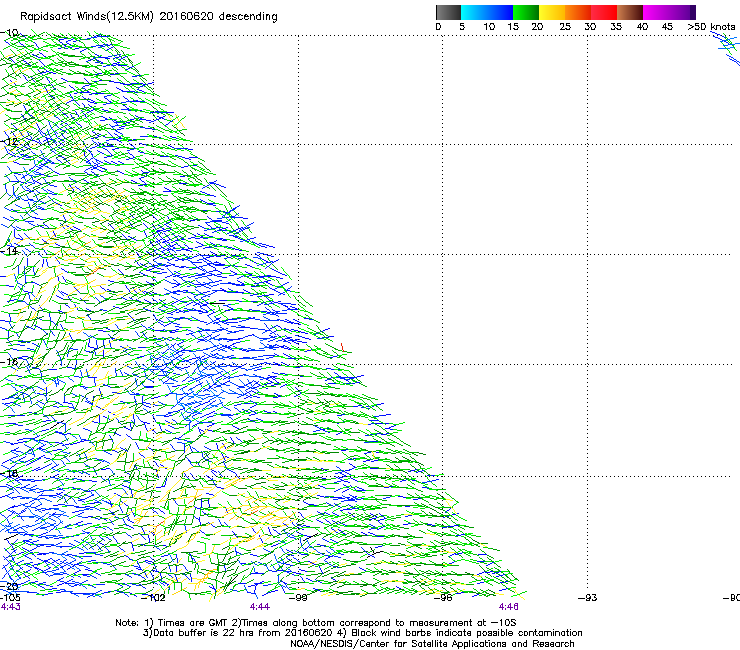Click the gray 0-5 knots color swatch
Screen dimensions: 740x650
point(448,12)
